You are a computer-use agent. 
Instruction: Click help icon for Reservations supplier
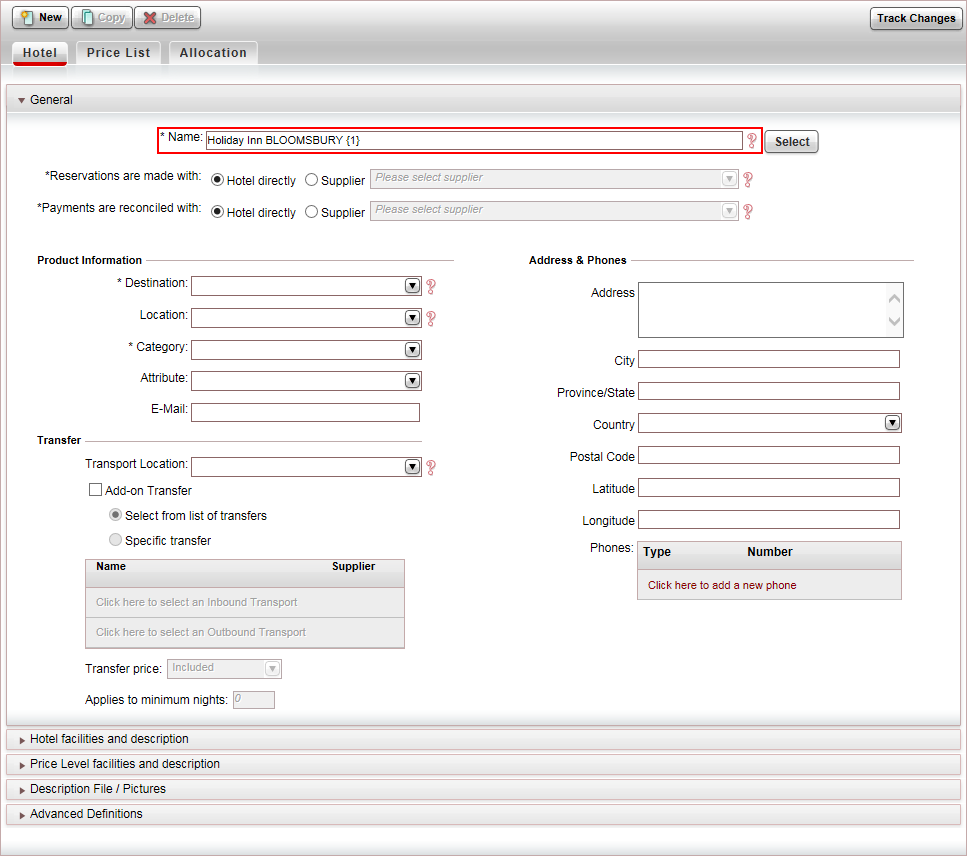tap(748, 179)
